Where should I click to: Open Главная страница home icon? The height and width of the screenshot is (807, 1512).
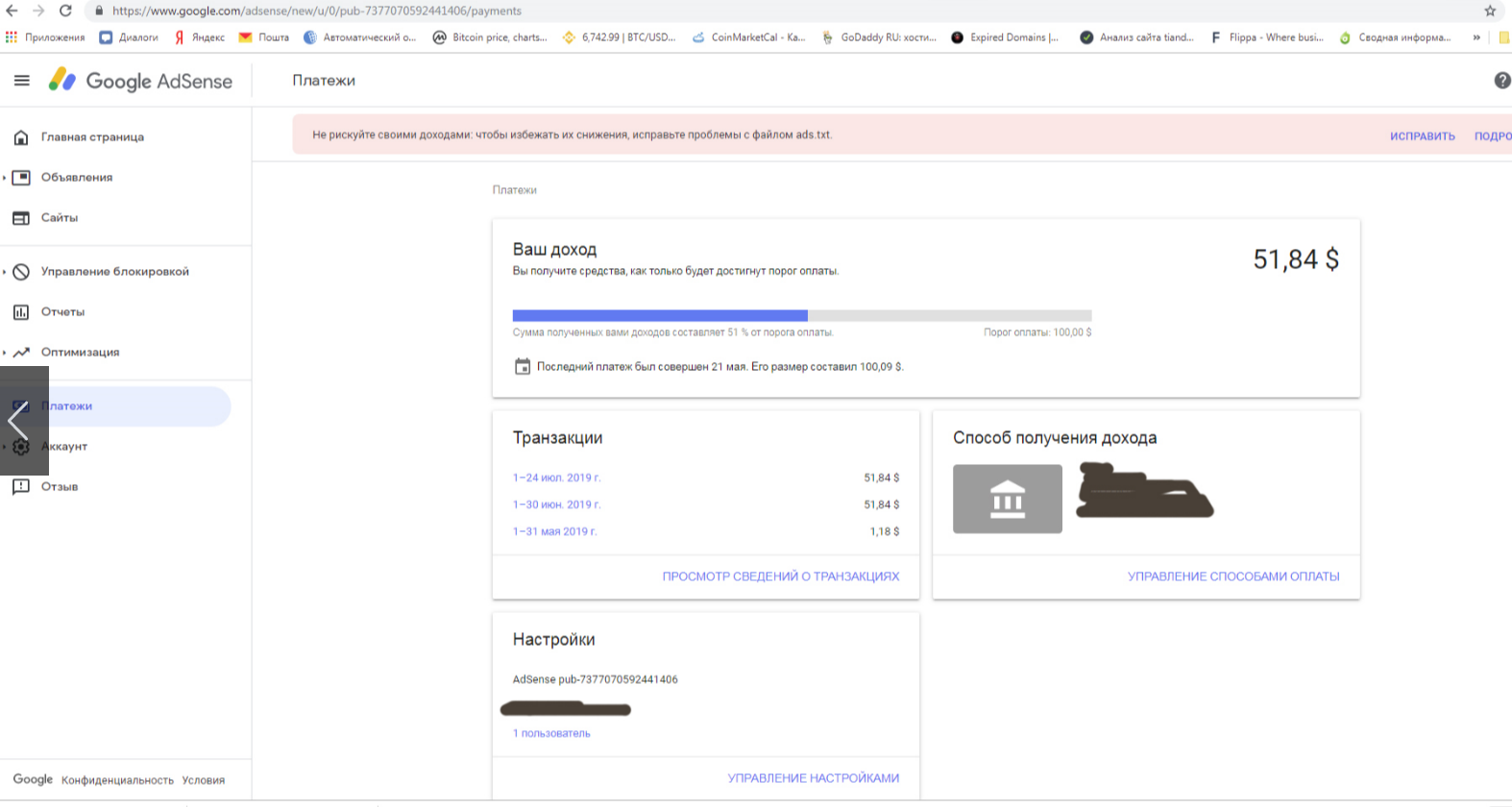click(x=21, y=137)
